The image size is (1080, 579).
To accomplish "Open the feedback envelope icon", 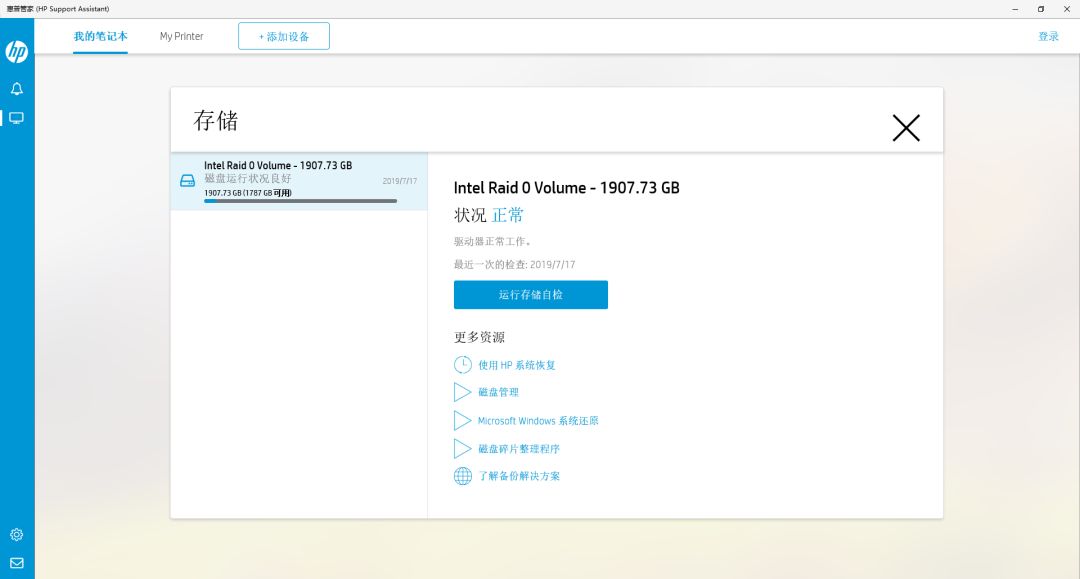I will click(x=17, y=562).
